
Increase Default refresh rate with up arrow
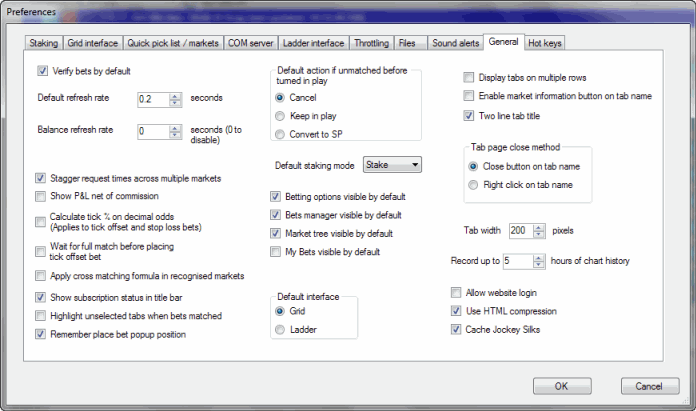[176, 95]
